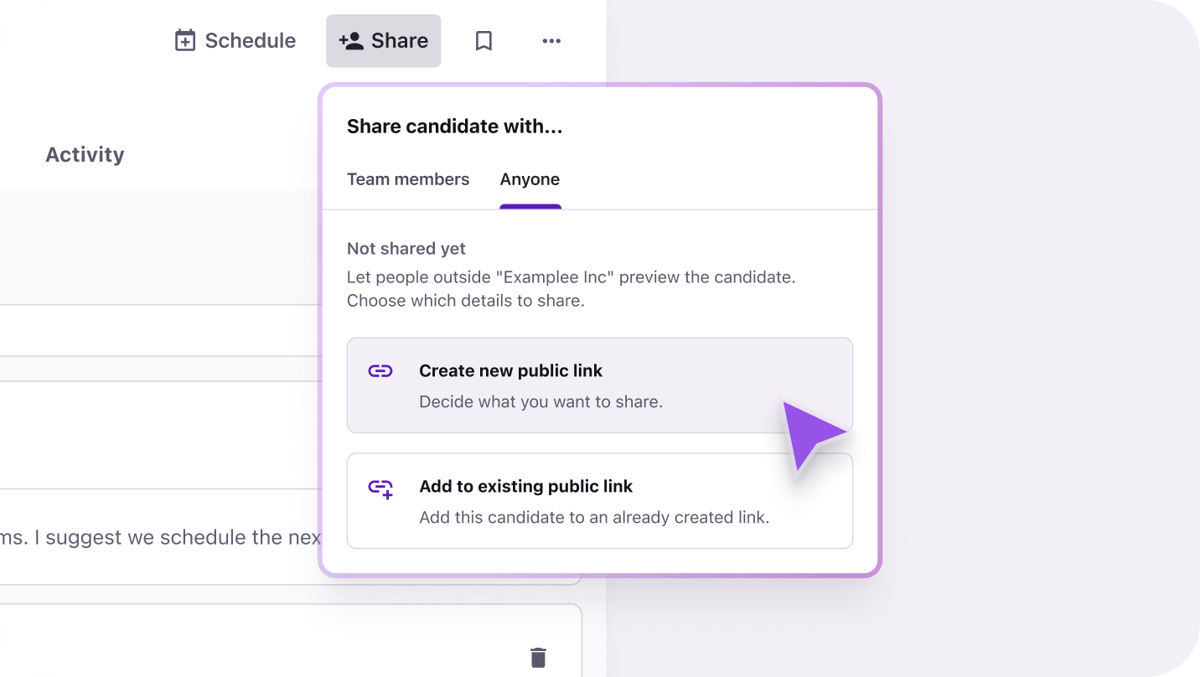Screen dimensions: 1200x677
Task: Click the trash can icon on the bottom note card
Action: coord(539,657)
